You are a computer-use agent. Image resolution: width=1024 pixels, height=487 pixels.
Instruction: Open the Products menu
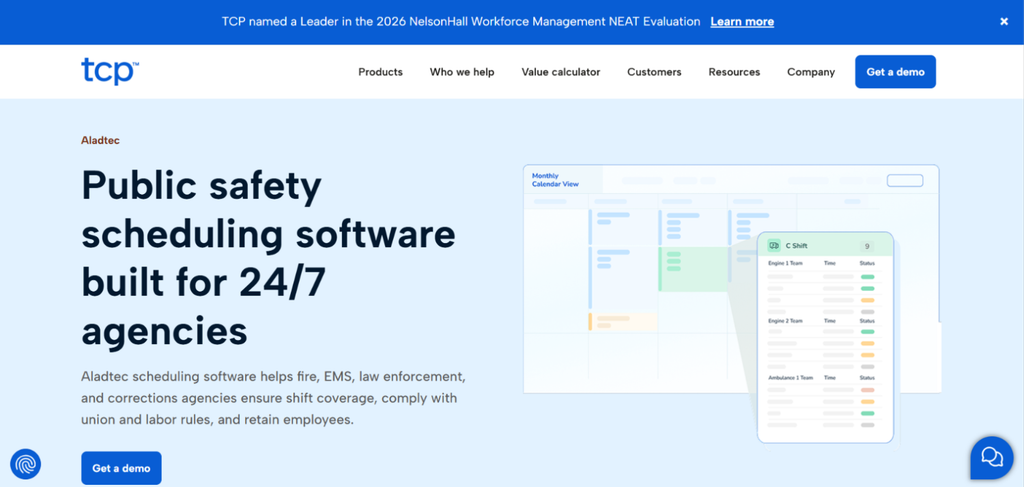[380, 72]
